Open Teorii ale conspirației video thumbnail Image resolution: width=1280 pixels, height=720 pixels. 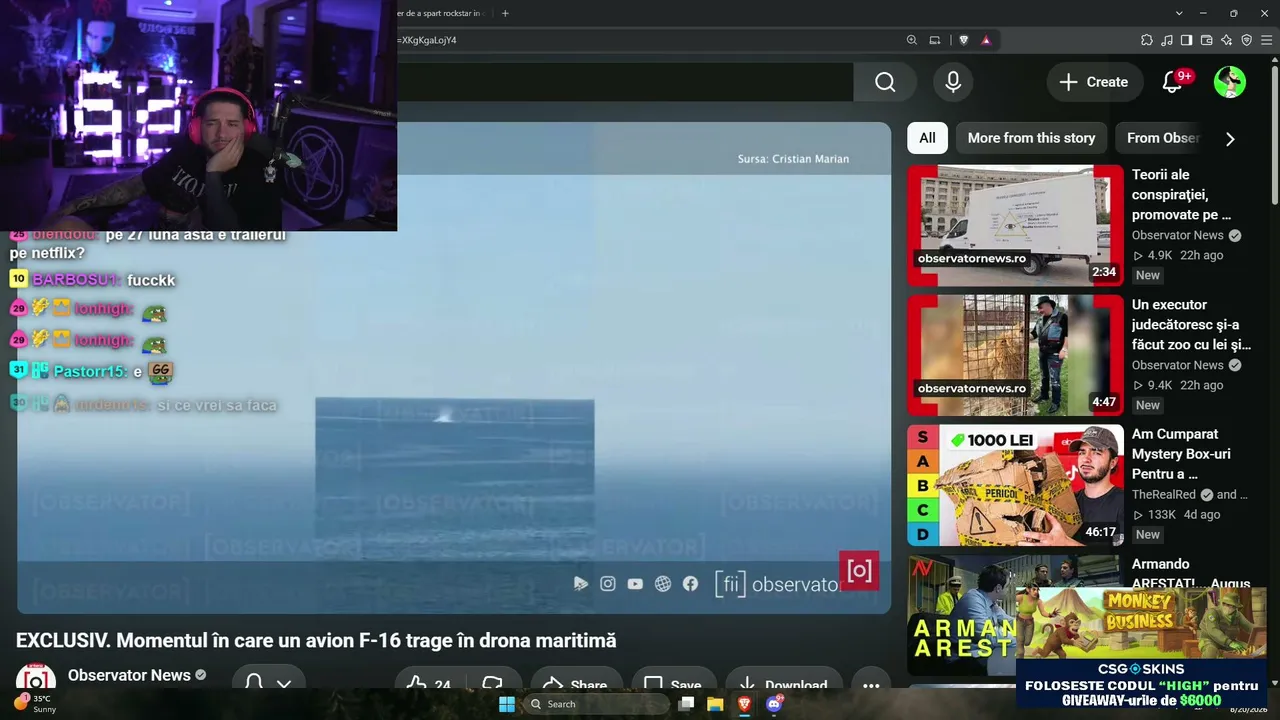(1015, 225)
